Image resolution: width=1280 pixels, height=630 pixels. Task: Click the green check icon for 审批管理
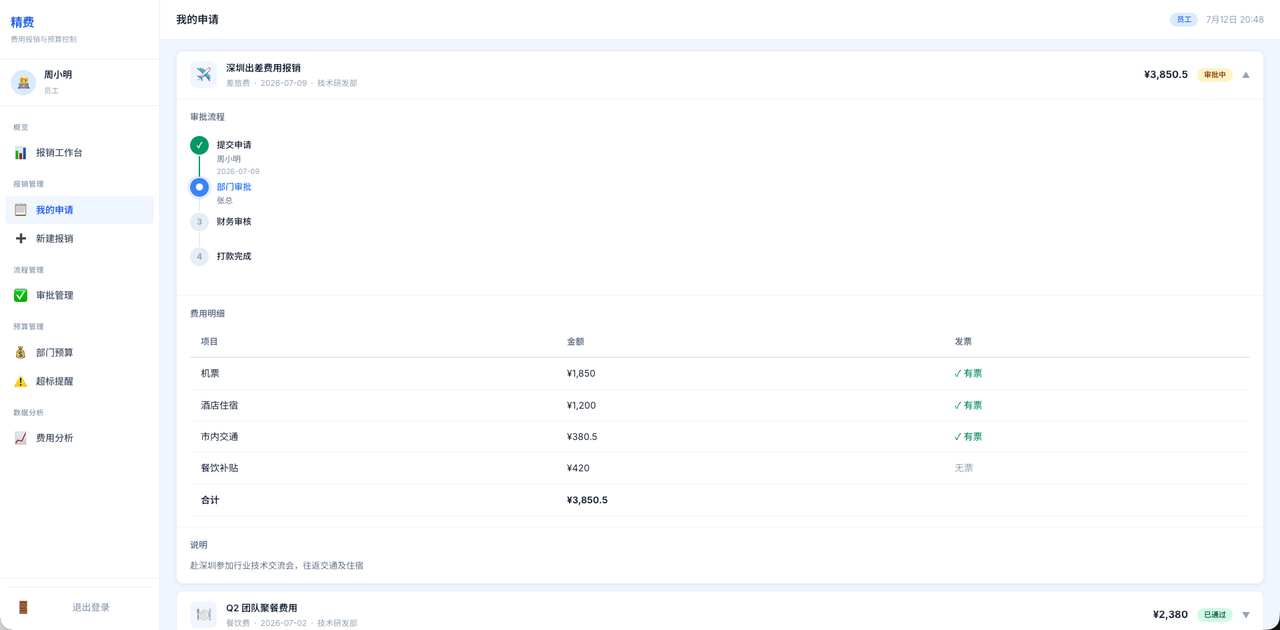click(20, 296)
